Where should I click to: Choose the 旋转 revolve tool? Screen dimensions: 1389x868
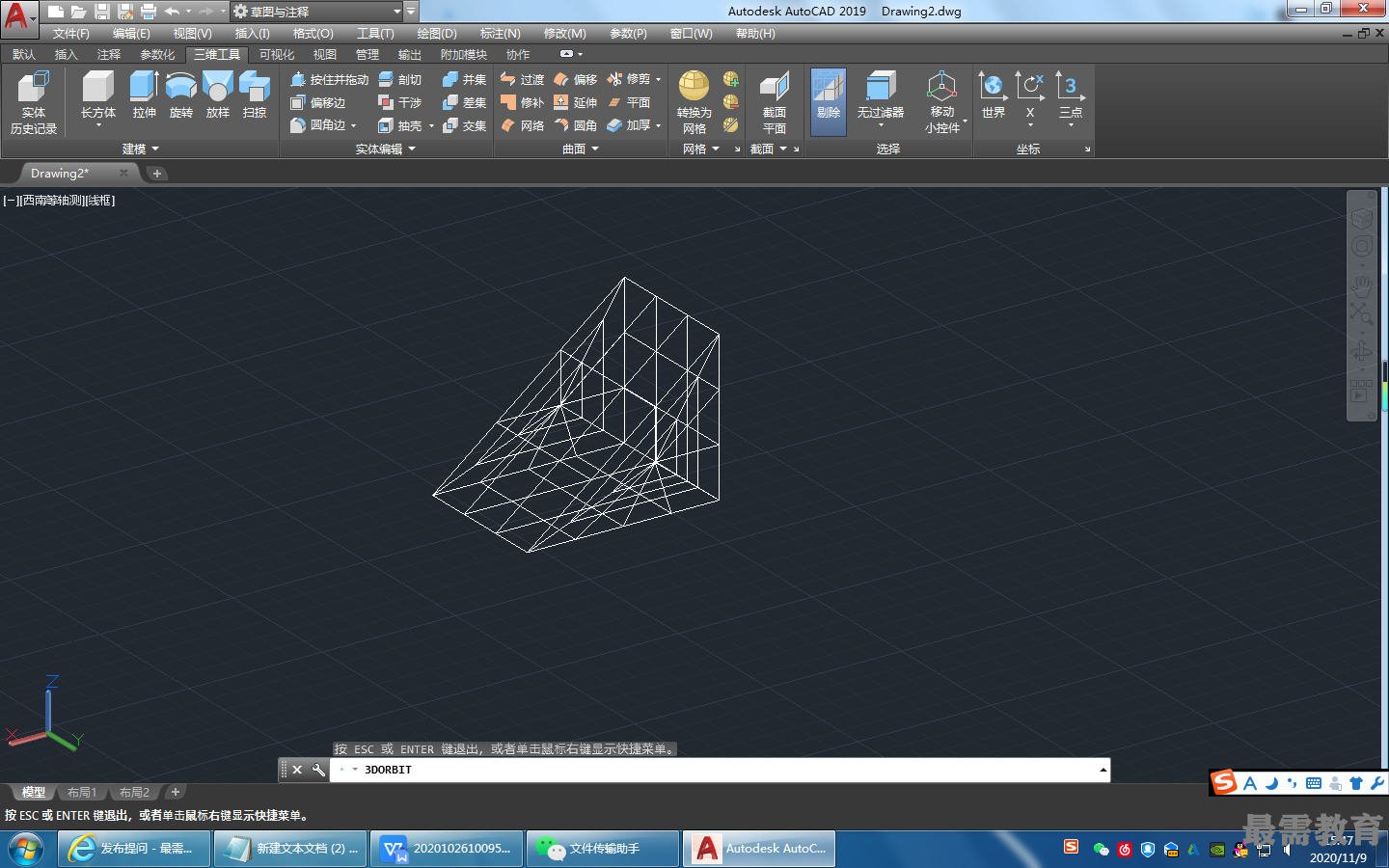click(x=180, y=95)
